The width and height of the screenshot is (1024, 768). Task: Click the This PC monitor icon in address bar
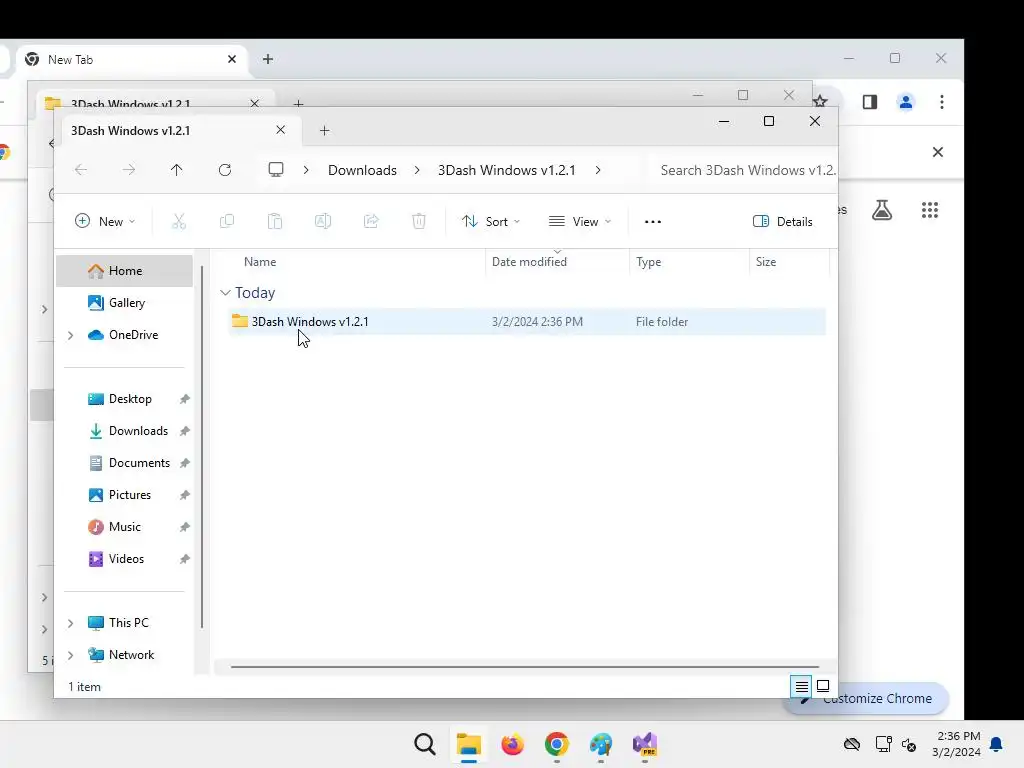click(x=276, y=170)
